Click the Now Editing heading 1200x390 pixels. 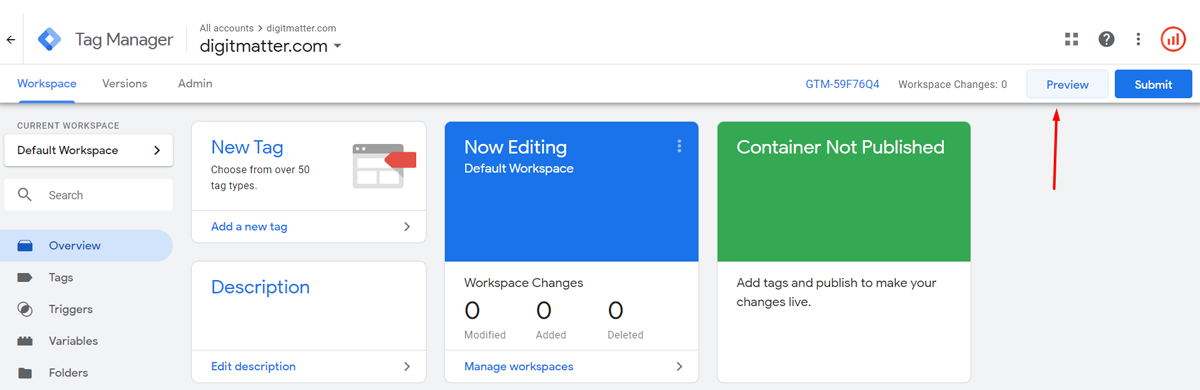coord(515,147)
